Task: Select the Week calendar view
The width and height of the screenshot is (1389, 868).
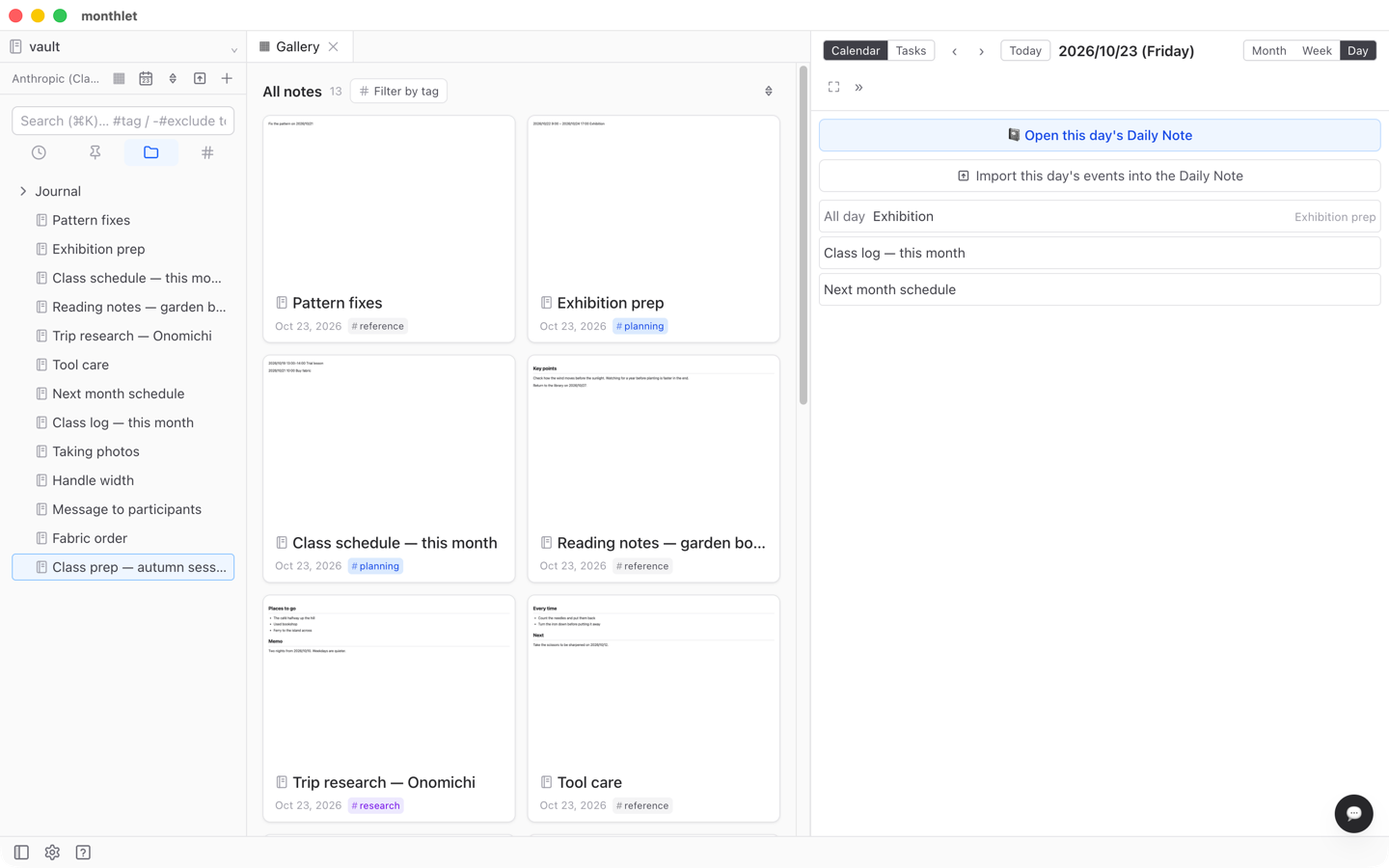Action: (x=1317, y=50)
